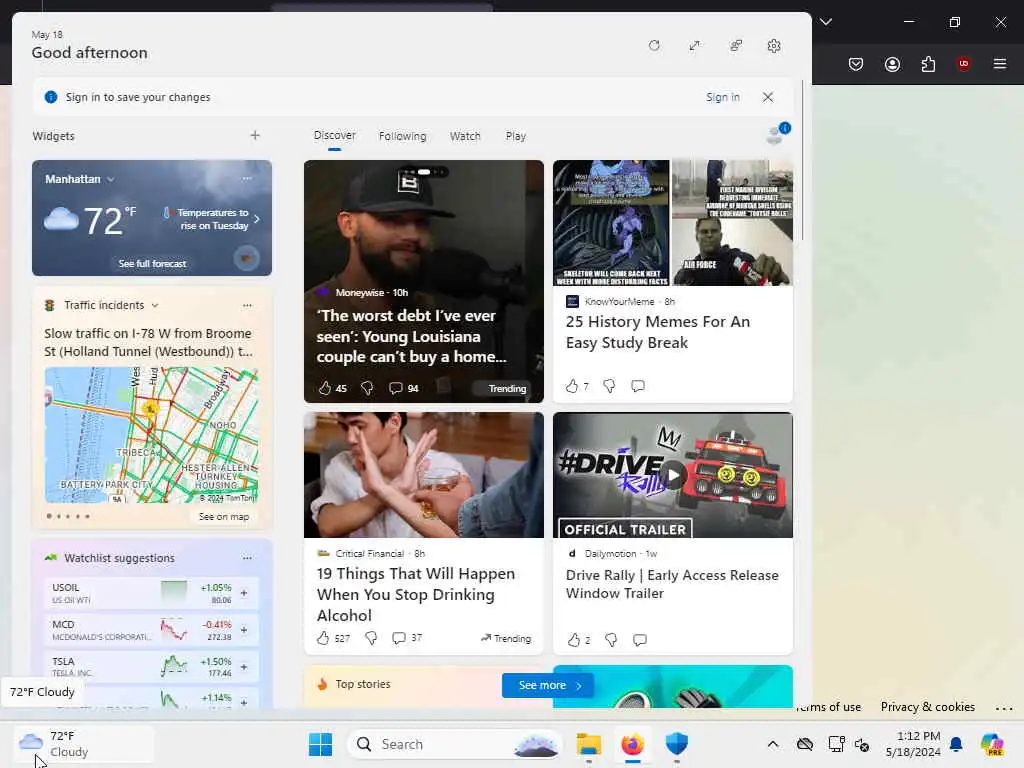Add MCD to watchlist
Screen dimensions: 1024x768
[x=244, y=630]
